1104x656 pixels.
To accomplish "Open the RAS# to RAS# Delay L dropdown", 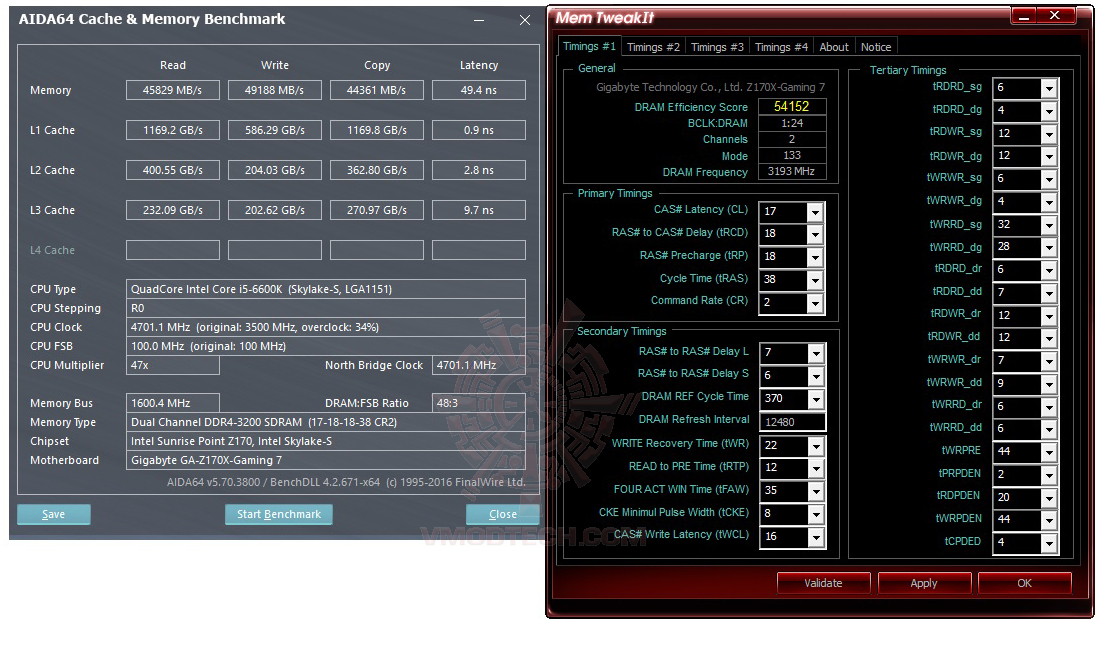I will pyautogui.click(x=815, y=353).
